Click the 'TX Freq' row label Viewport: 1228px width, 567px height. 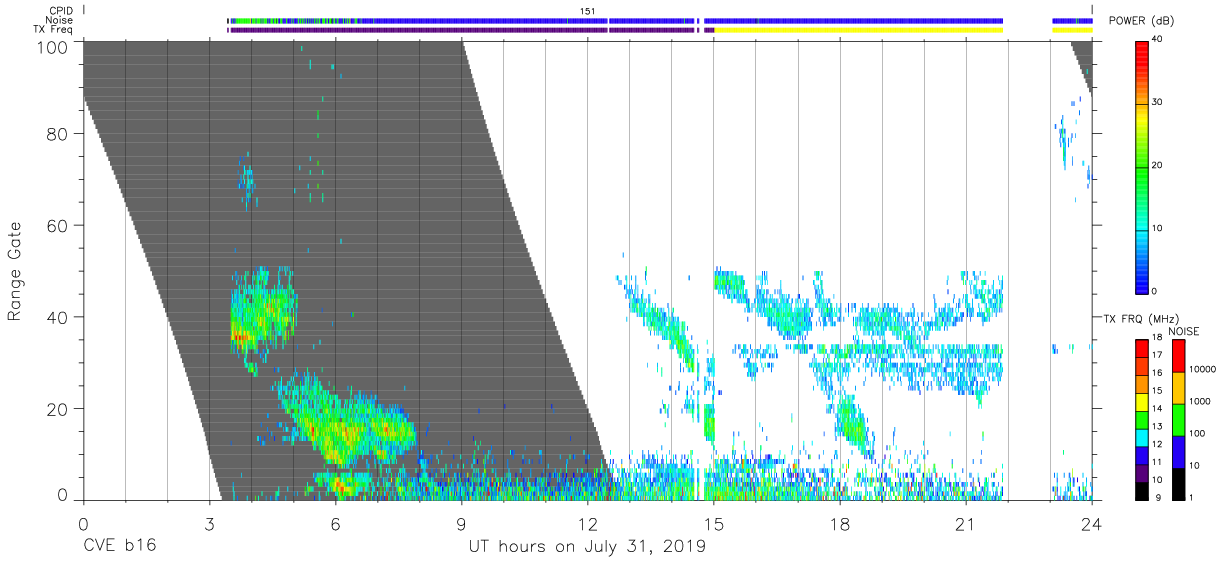(54, 30)
